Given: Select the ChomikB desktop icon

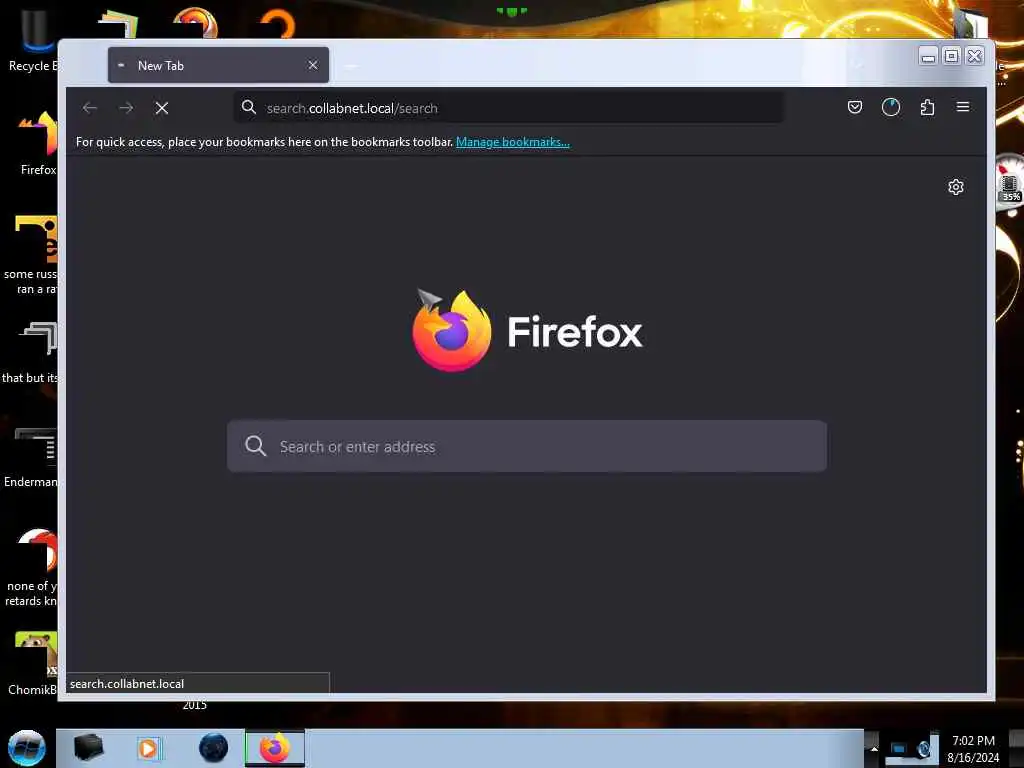Looking at the screenshot, I should (31, 663).
